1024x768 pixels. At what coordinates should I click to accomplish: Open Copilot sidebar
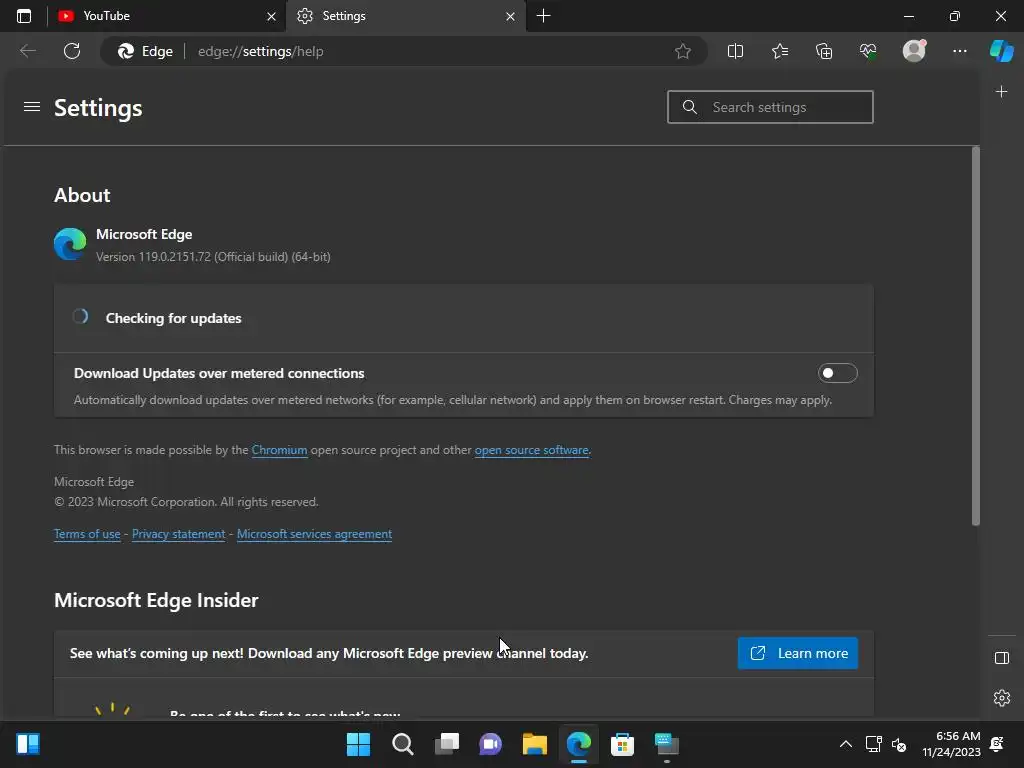point(1002,51)
